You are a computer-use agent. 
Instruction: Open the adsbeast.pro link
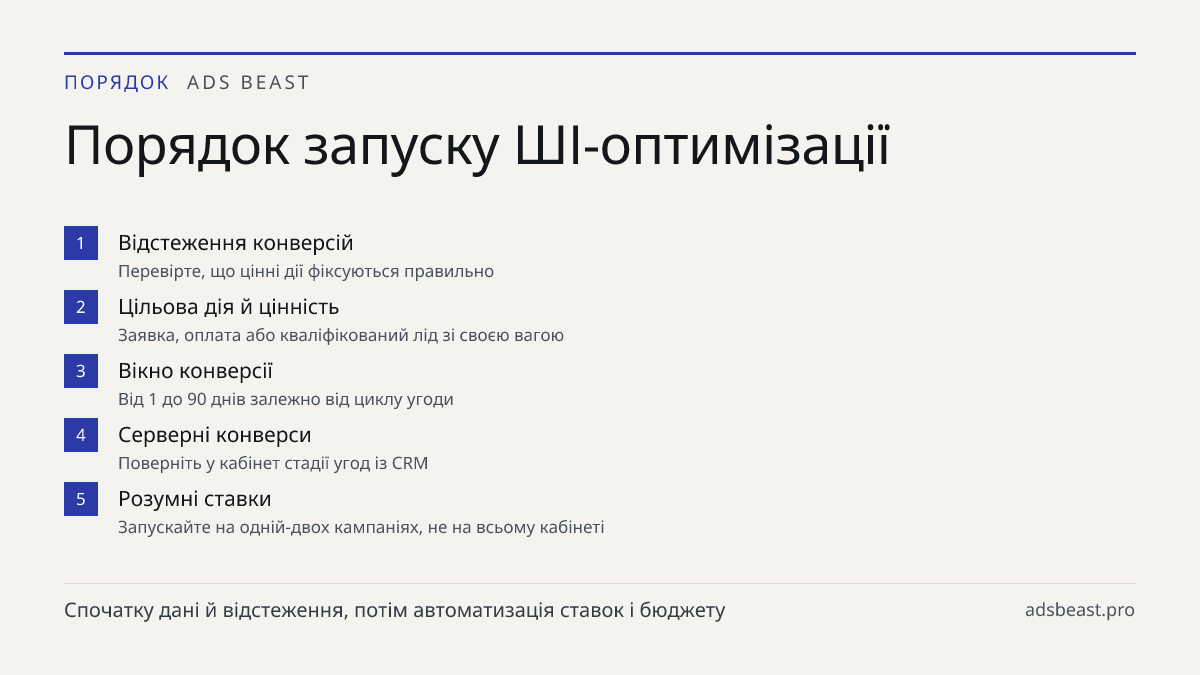pos(1080,610)
